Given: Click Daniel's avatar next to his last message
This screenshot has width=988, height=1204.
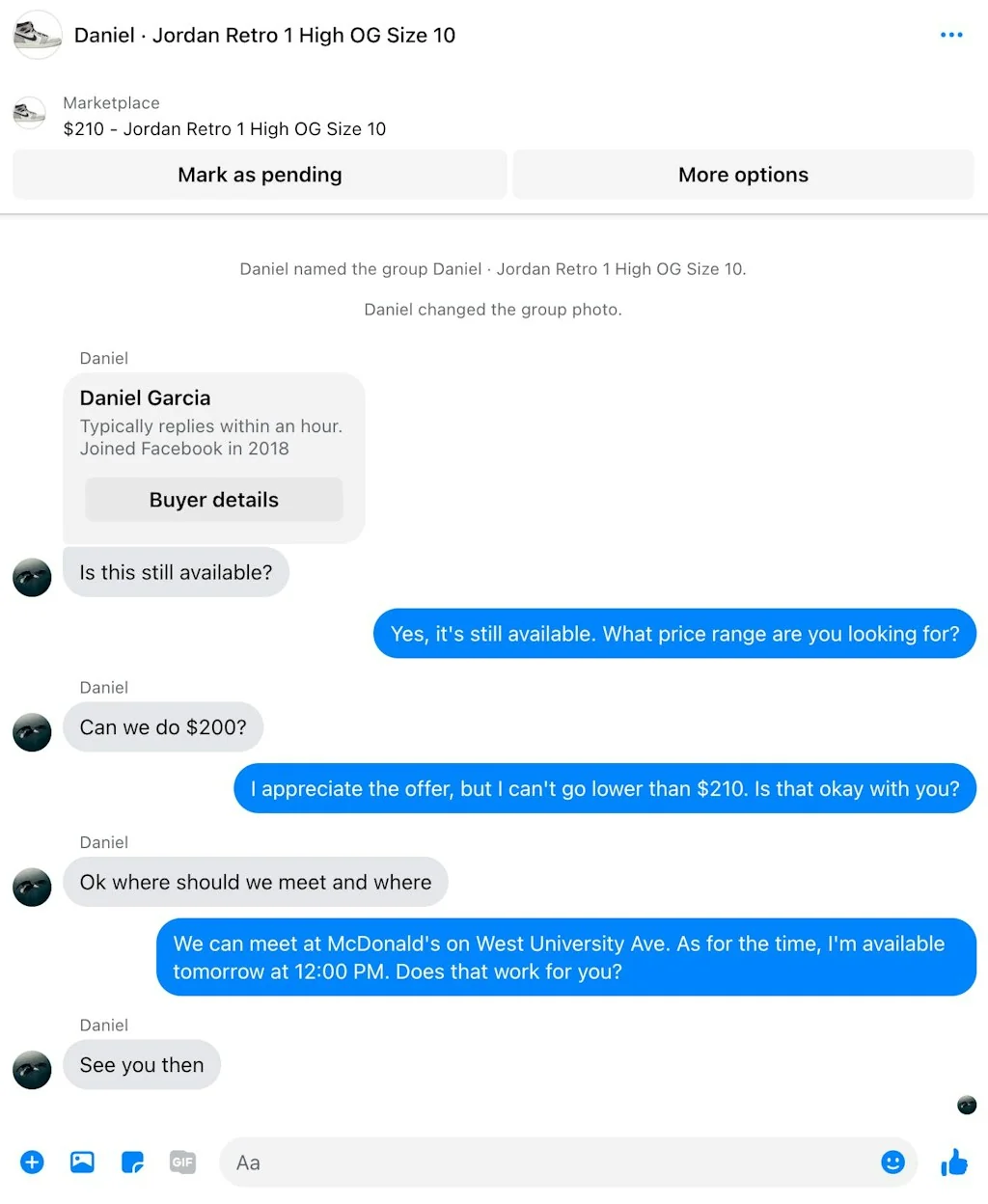Looking at the screenshot, I should 32,1070.
